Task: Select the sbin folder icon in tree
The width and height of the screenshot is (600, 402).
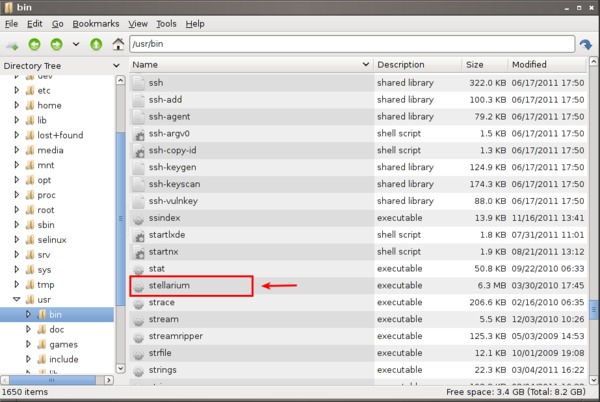Action: pyautogui.click(x=30, y=225)
